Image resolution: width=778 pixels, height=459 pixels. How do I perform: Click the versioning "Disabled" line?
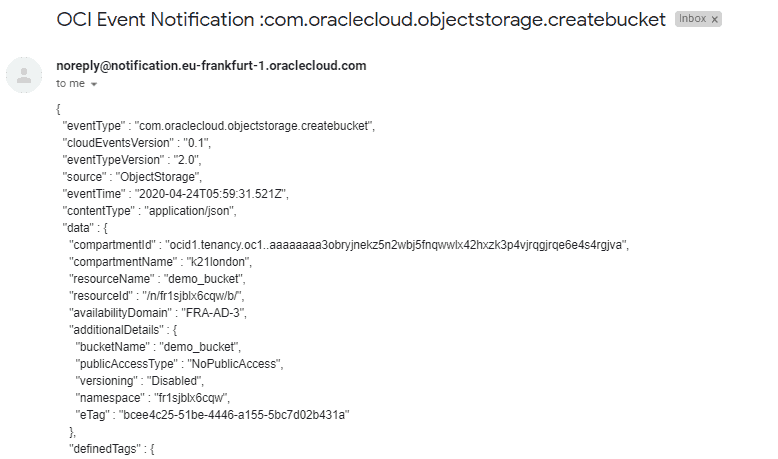[147, 381]
